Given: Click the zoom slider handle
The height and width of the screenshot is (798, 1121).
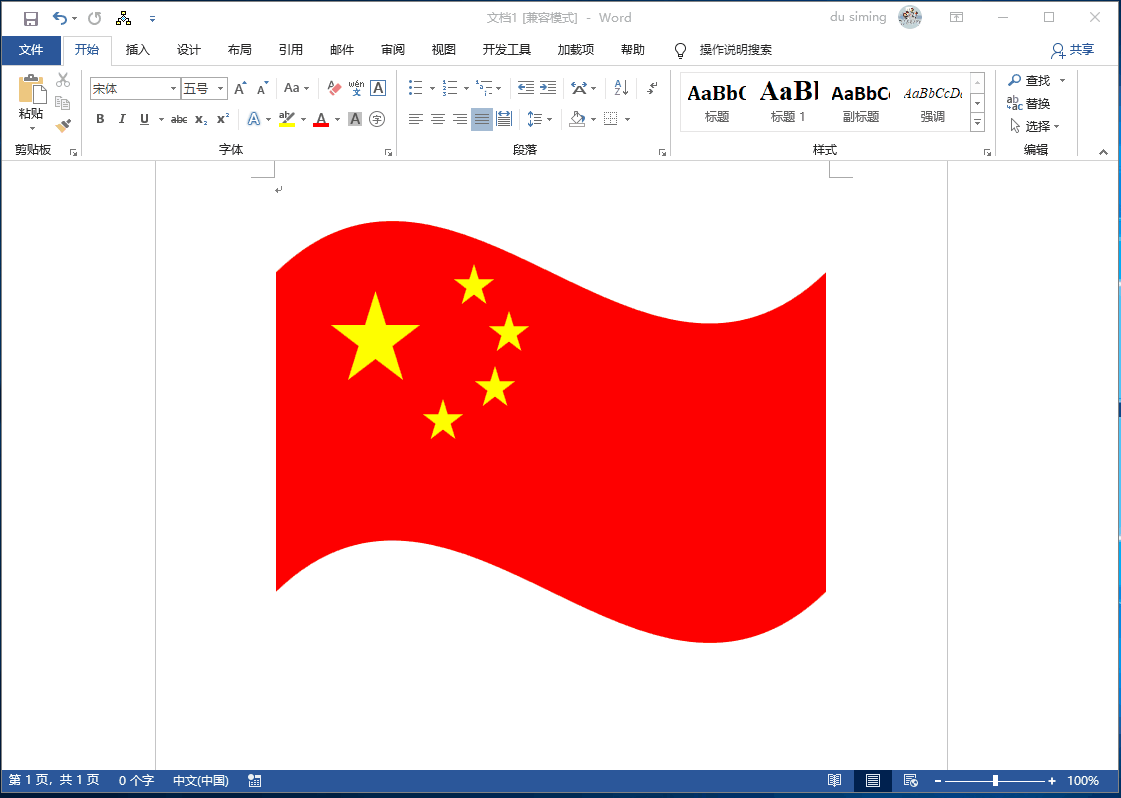Looking at the screenshot, I should [995, 781].
